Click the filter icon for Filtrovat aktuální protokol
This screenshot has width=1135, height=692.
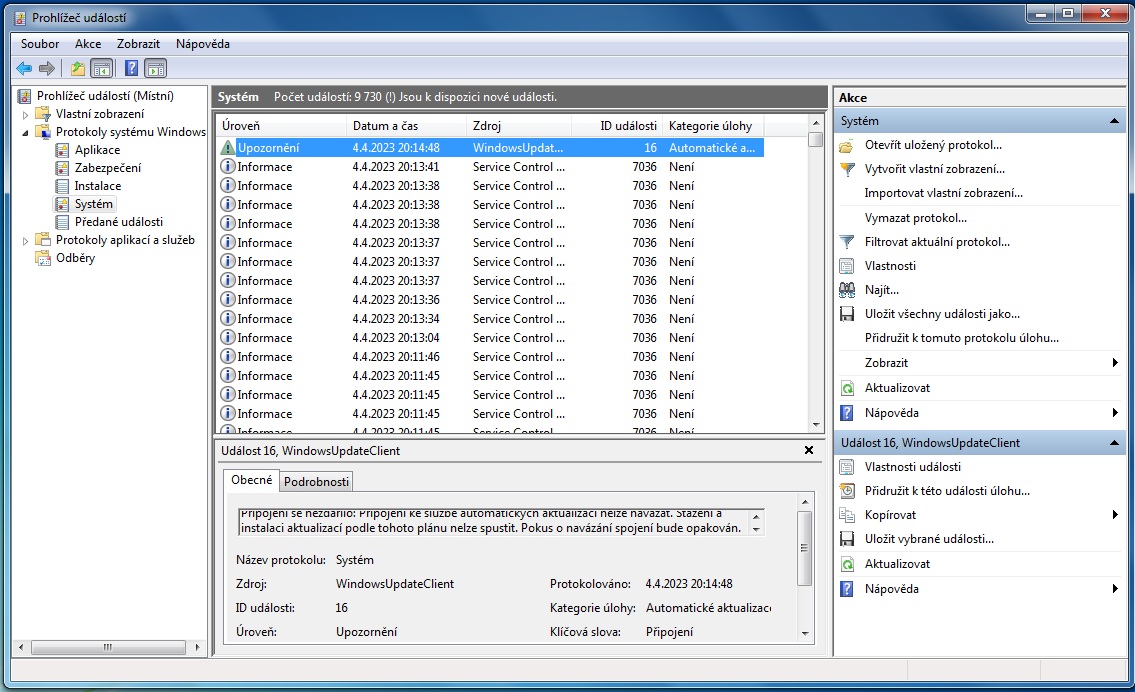click(x=847, y=242)
